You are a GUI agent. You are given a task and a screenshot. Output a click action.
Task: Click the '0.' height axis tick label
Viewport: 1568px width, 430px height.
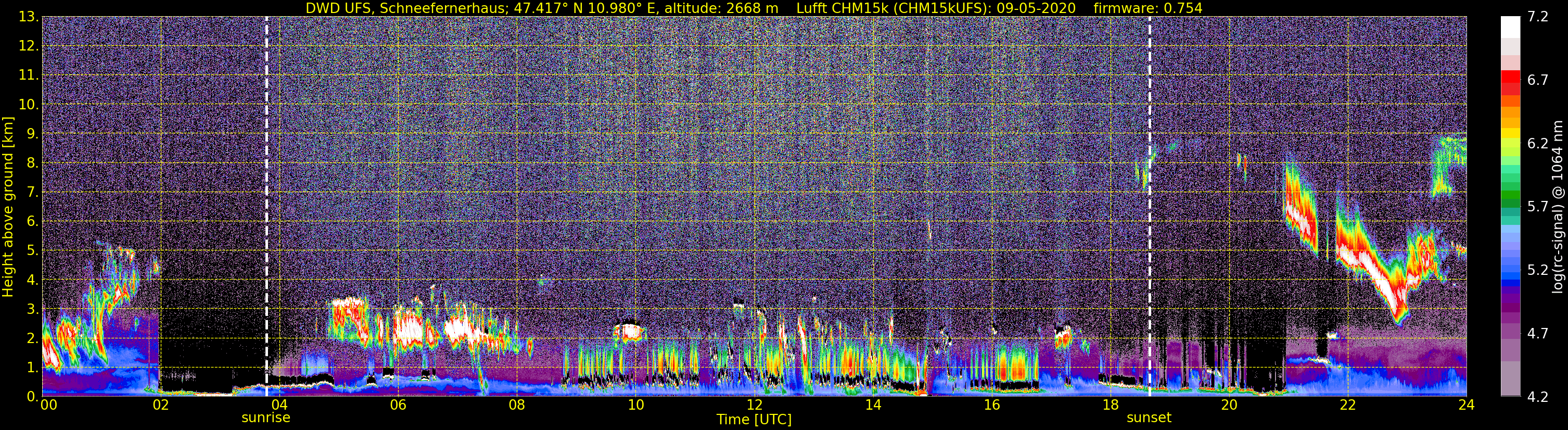[x=33, y=397]
